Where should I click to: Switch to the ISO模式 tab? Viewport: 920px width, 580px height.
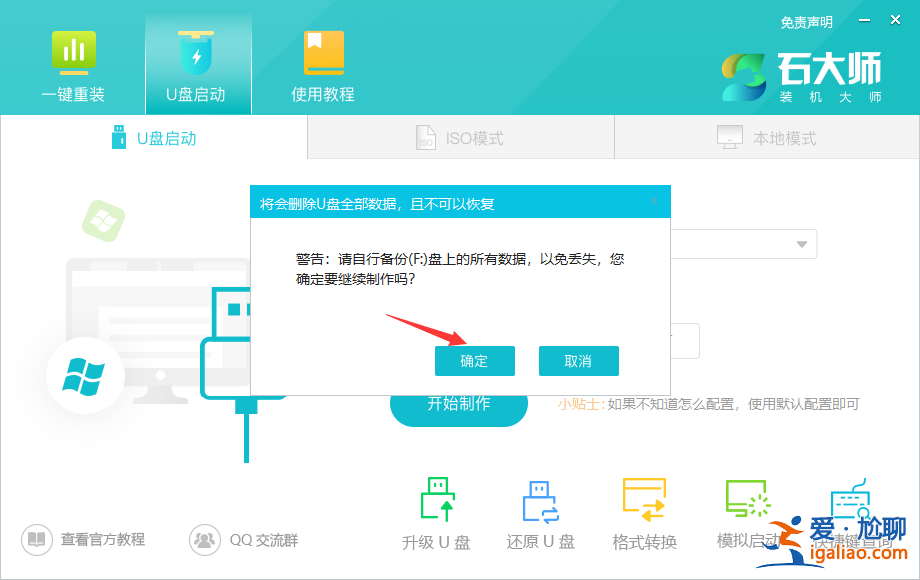pyautogui.click(x=459, y=137)
